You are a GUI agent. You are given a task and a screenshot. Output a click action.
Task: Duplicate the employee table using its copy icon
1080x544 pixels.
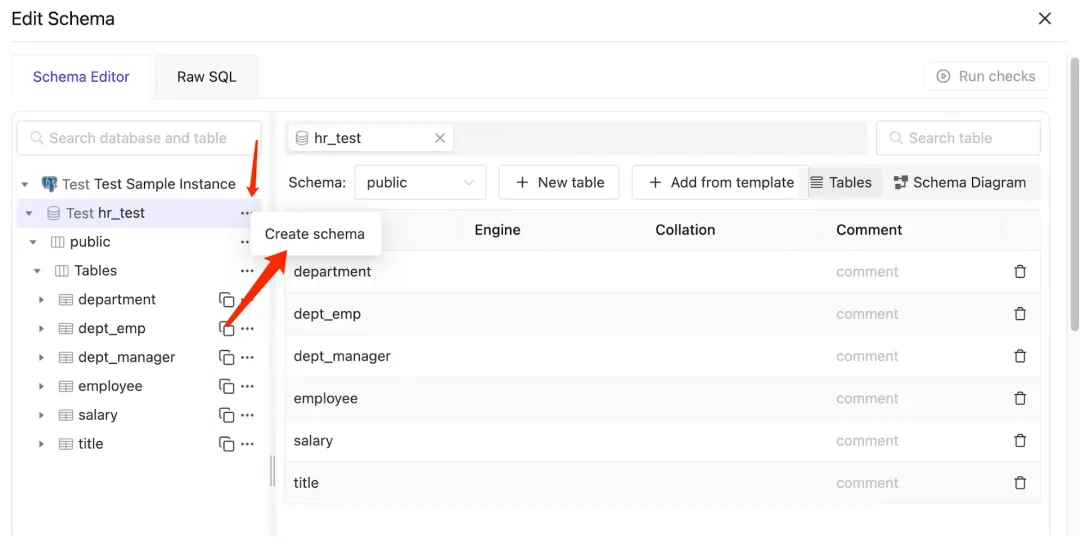point(227,387)
